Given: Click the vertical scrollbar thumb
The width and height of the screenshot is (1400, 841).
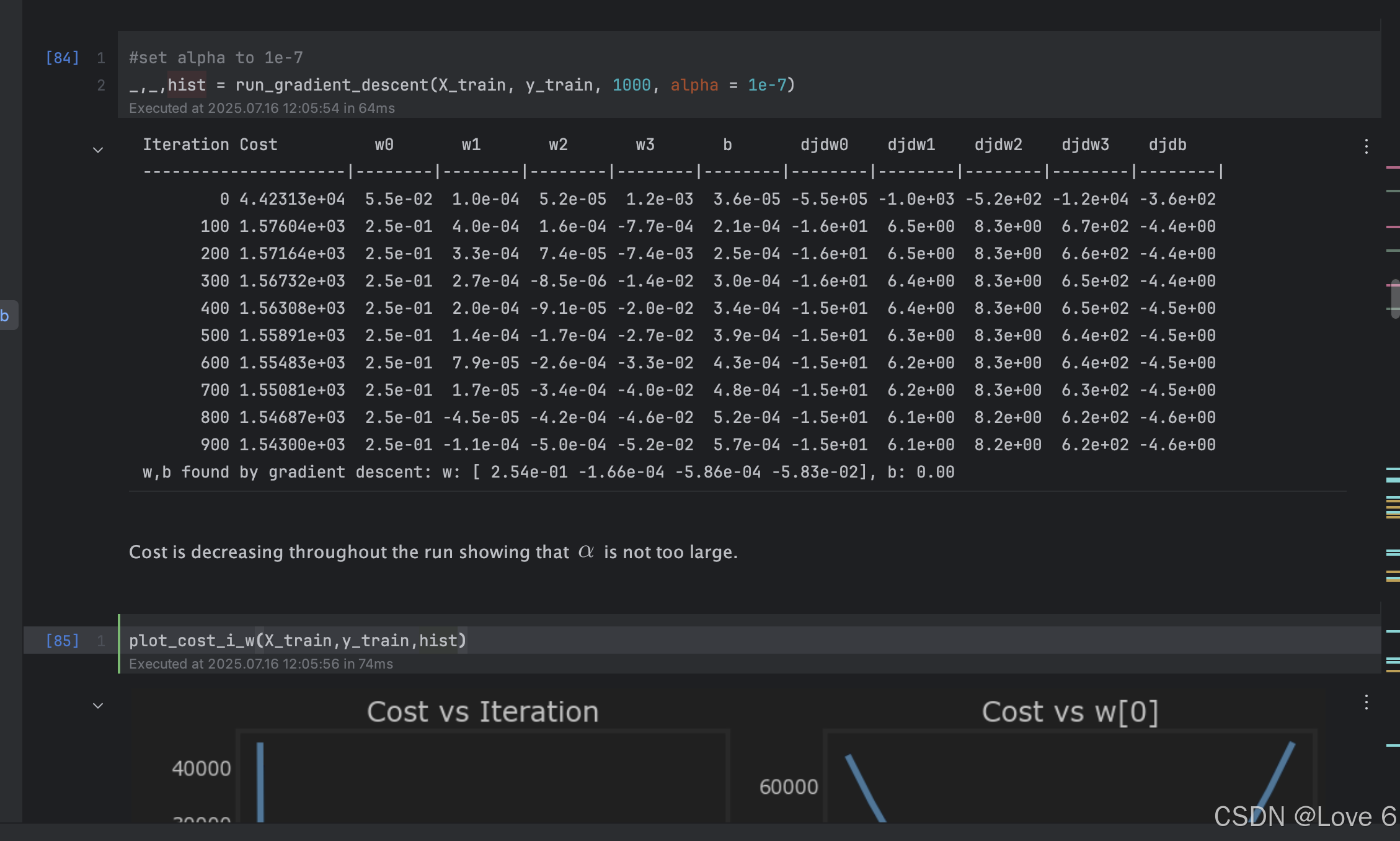Looking at the screenshot, I should pyautogui.click(x=1395, y=298).
